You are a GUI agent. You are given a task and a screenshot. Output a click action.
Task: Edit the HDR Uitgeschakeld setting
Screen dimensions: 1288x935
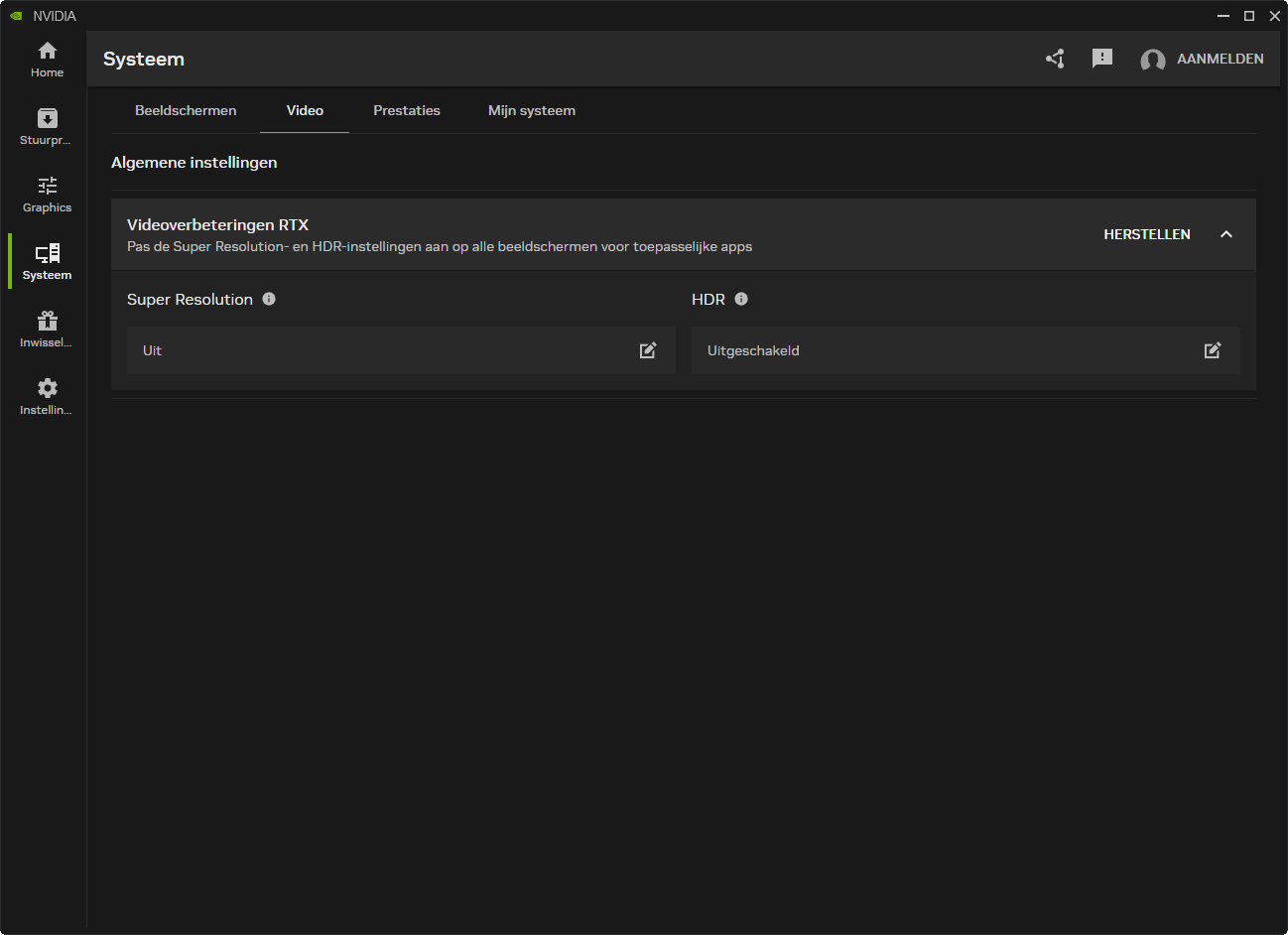pos(1213,350)
